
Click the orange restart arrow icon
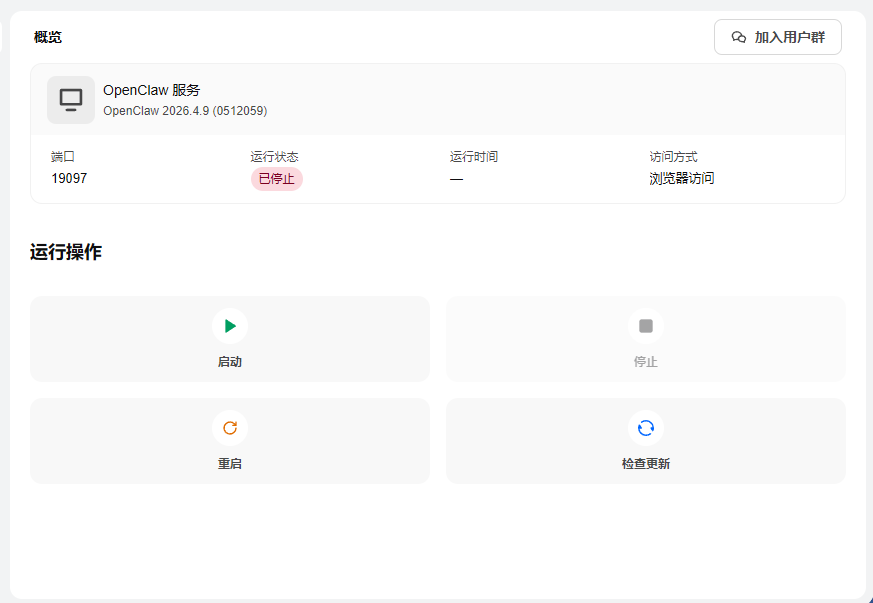[x=230, y=428]
